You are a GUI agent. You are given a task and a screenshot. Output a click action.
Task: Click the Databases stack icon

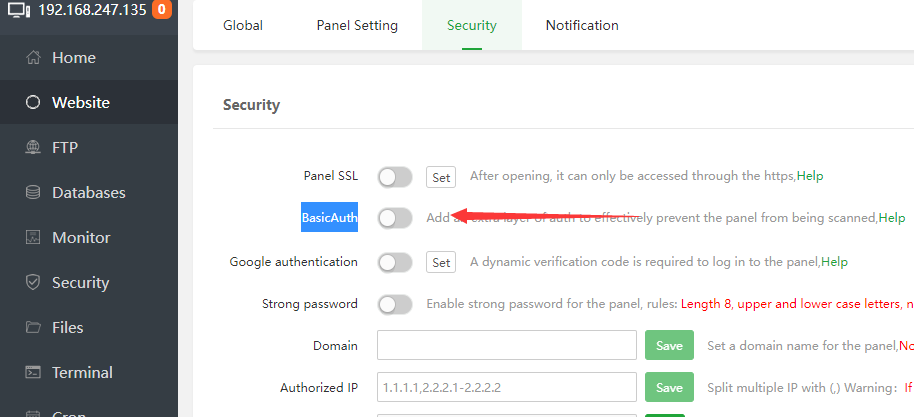tap(33, 192)
